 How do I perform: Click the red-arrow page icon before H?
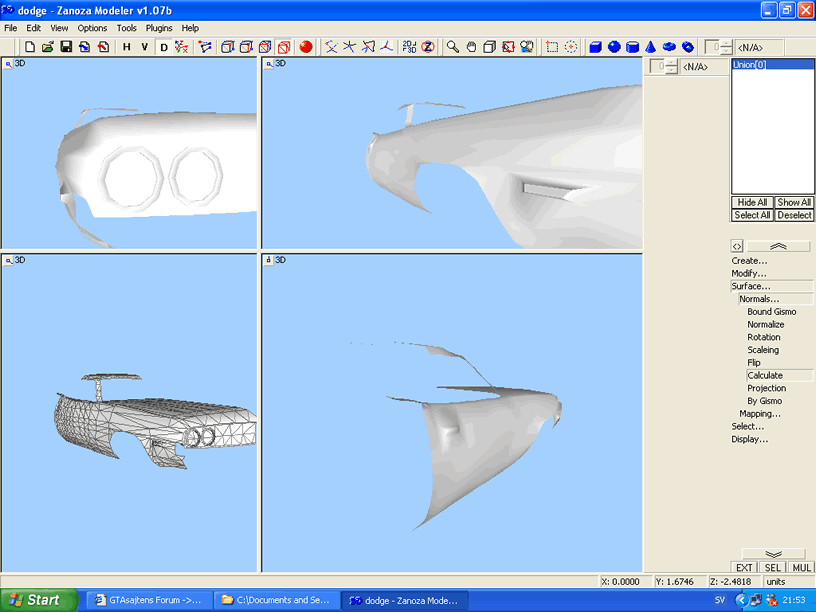[104, 47]
